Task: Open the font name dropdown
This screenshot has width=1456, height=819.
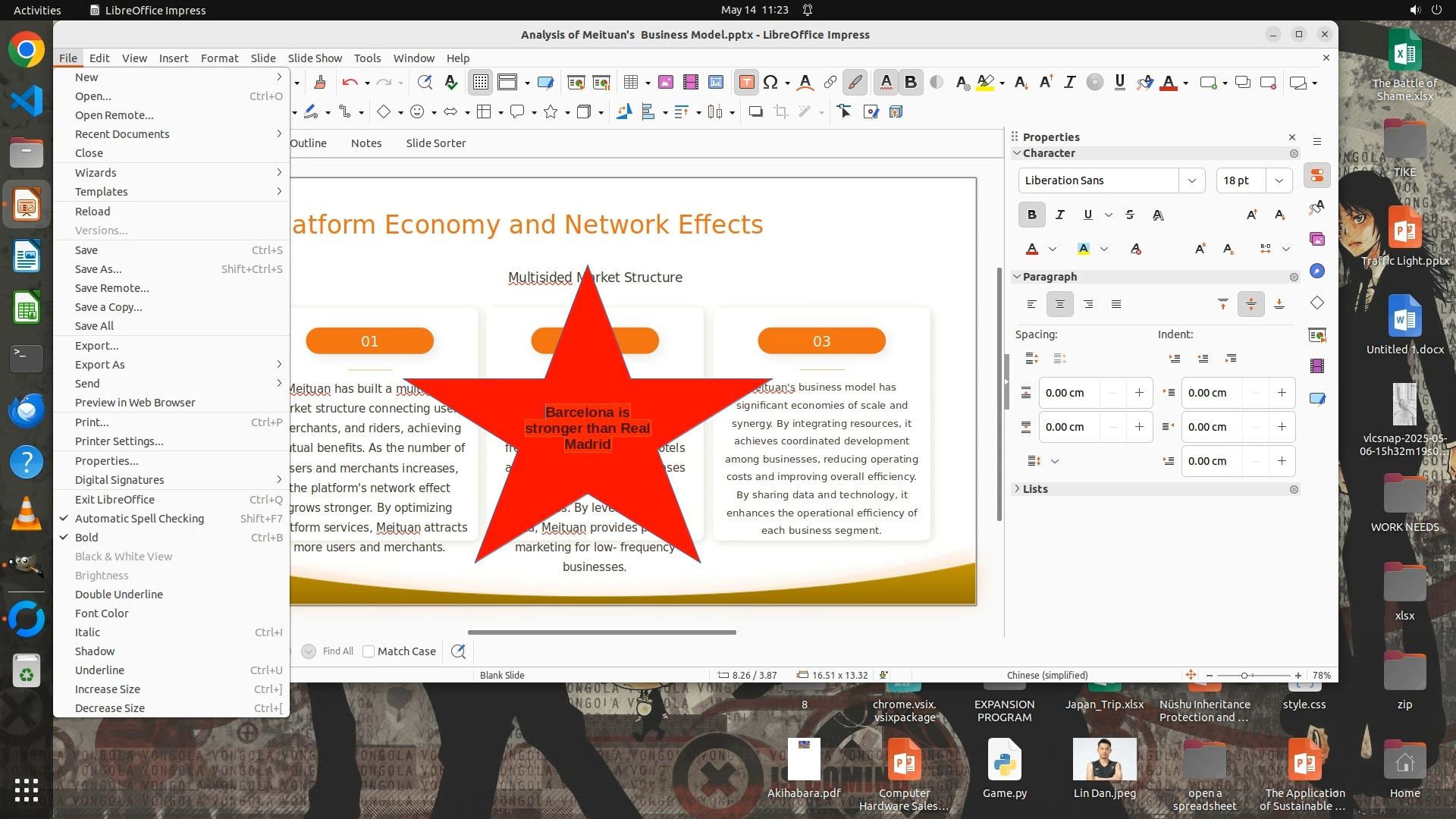Action: point(1191,180)
